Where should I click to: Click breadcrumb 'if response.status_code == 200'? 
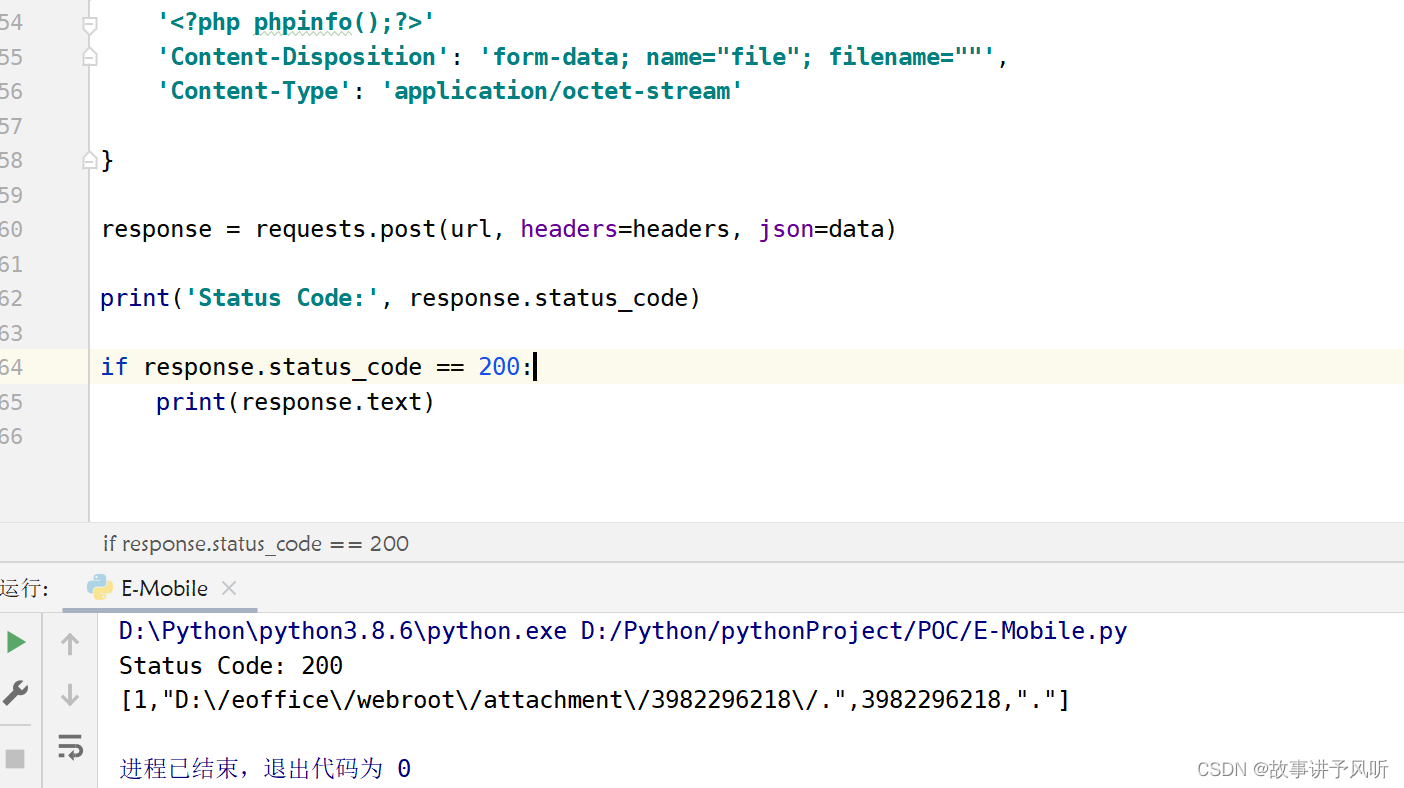pyautogui.click(x=256, y=544)
